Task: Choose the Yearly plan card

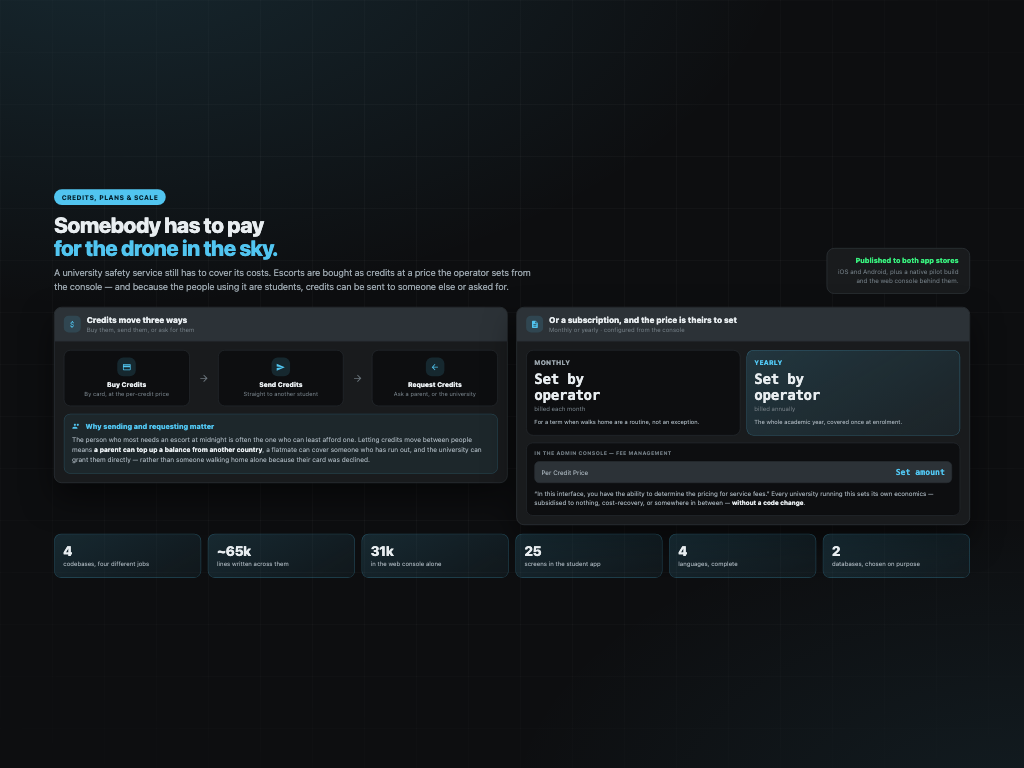Action: click(853, 392)
